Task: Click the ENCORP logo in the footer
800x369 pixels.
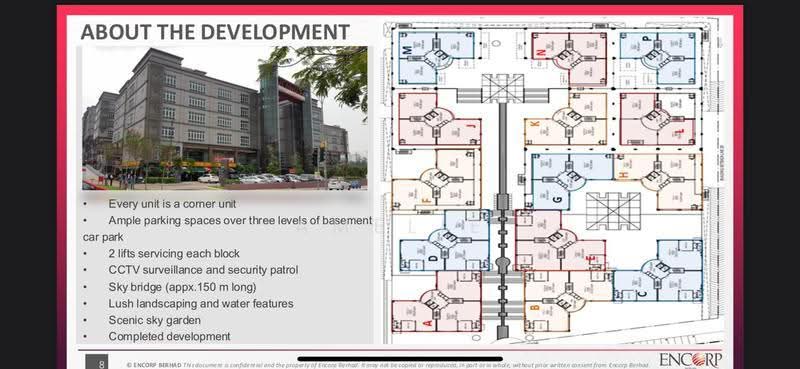Action: click(690, 360)
